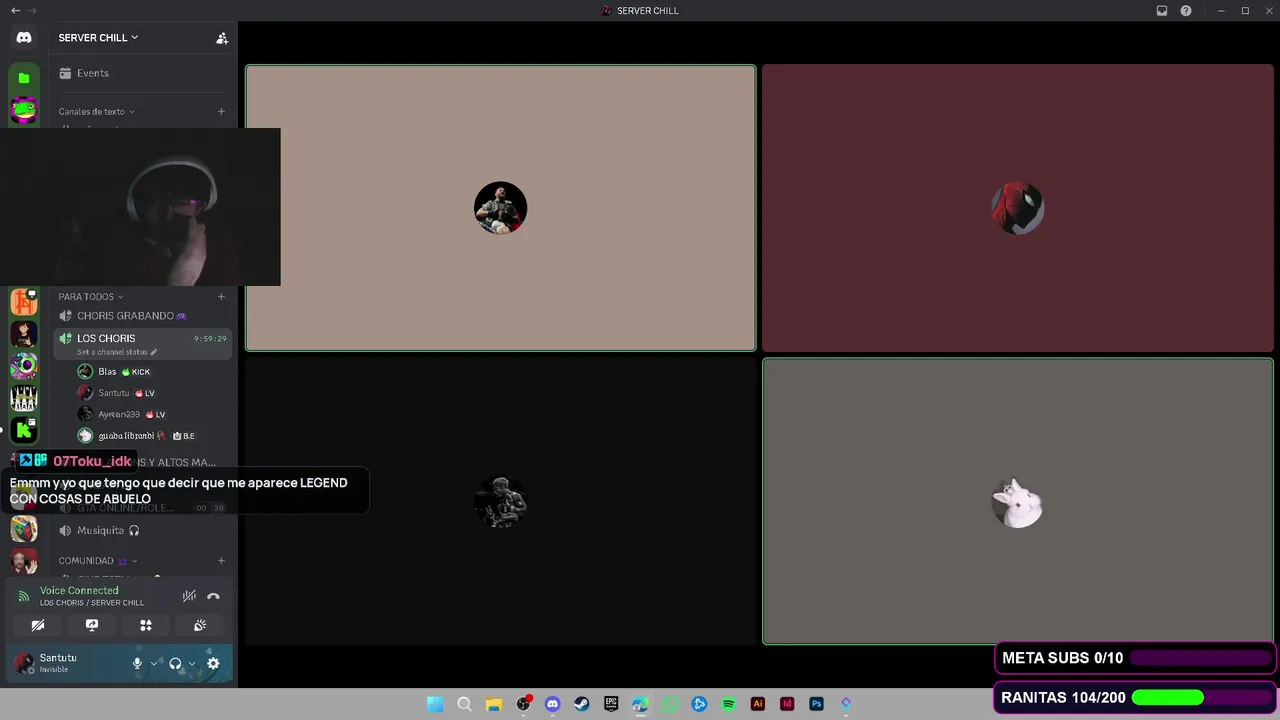Open Adobe Photoshop from the taskbar
This screenshot has width=1280, height=720.
click(816, 704)
